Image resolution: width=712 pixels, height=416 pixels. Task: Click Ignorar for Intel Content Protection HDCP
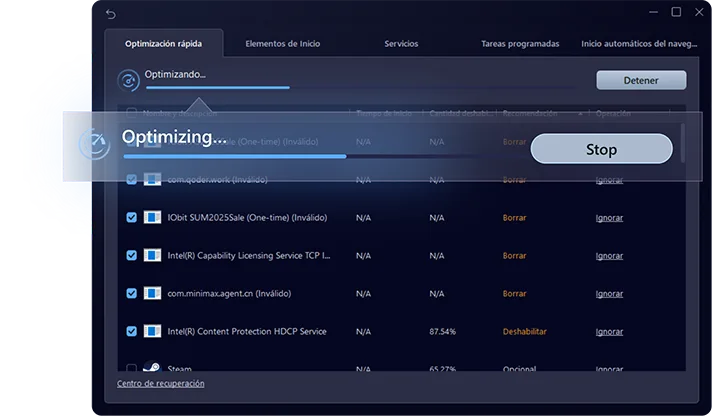point(609,332)
